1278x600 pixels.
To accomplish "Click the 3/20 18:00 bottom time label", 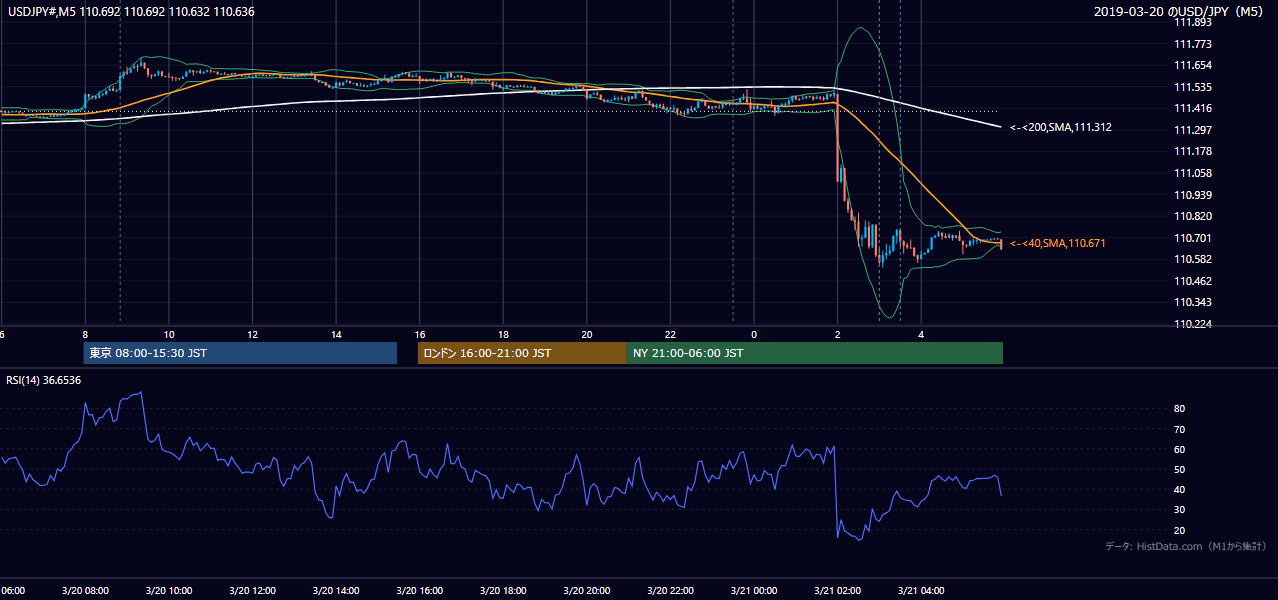I will pos(504,590).
